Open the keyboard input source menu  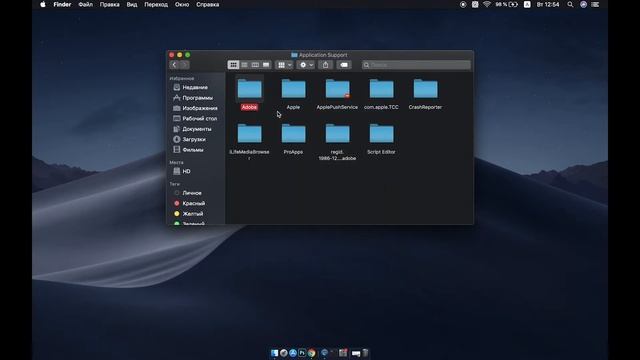527,4
